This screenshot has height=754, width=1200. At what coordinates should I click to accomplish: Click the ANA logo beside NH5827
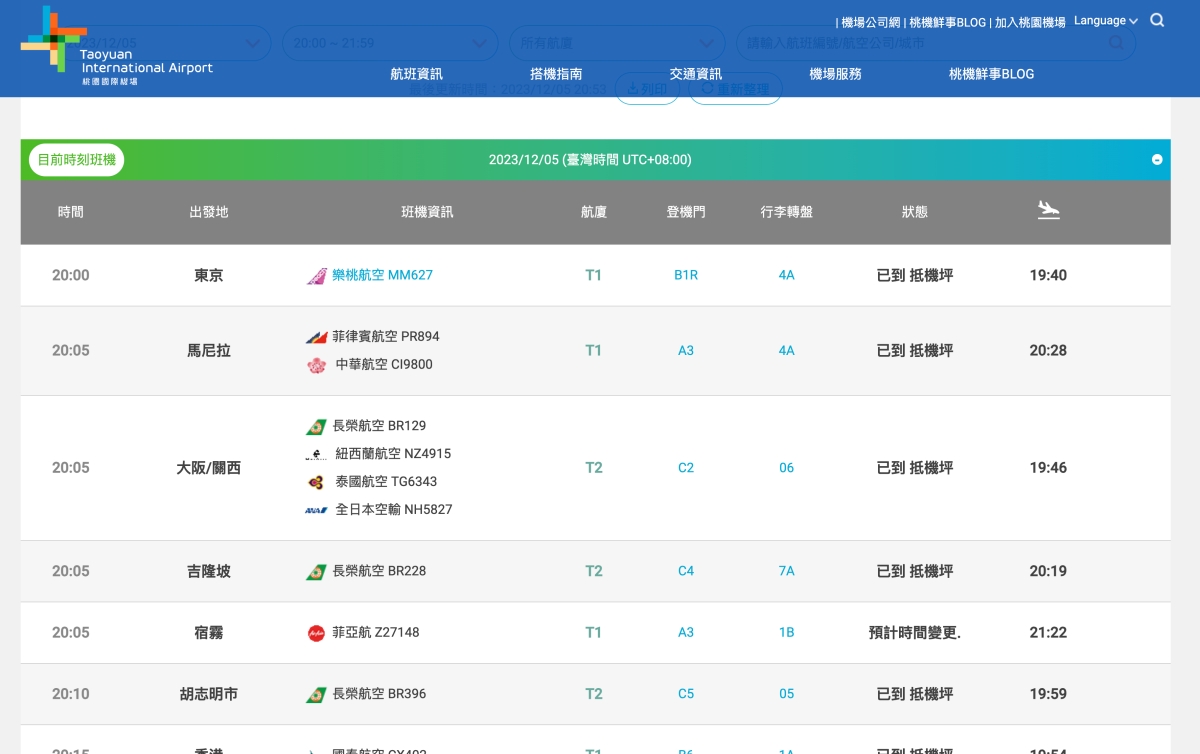(316, 510)
